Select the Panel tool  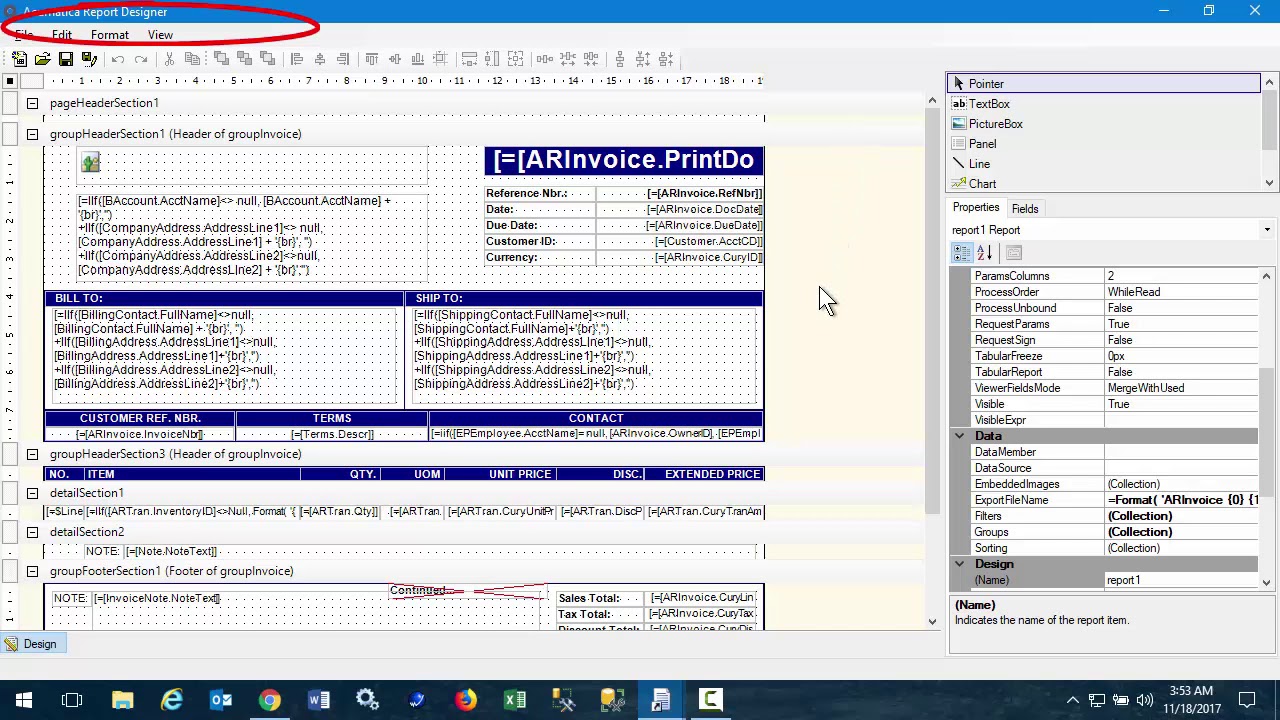tap(1104, 144)
